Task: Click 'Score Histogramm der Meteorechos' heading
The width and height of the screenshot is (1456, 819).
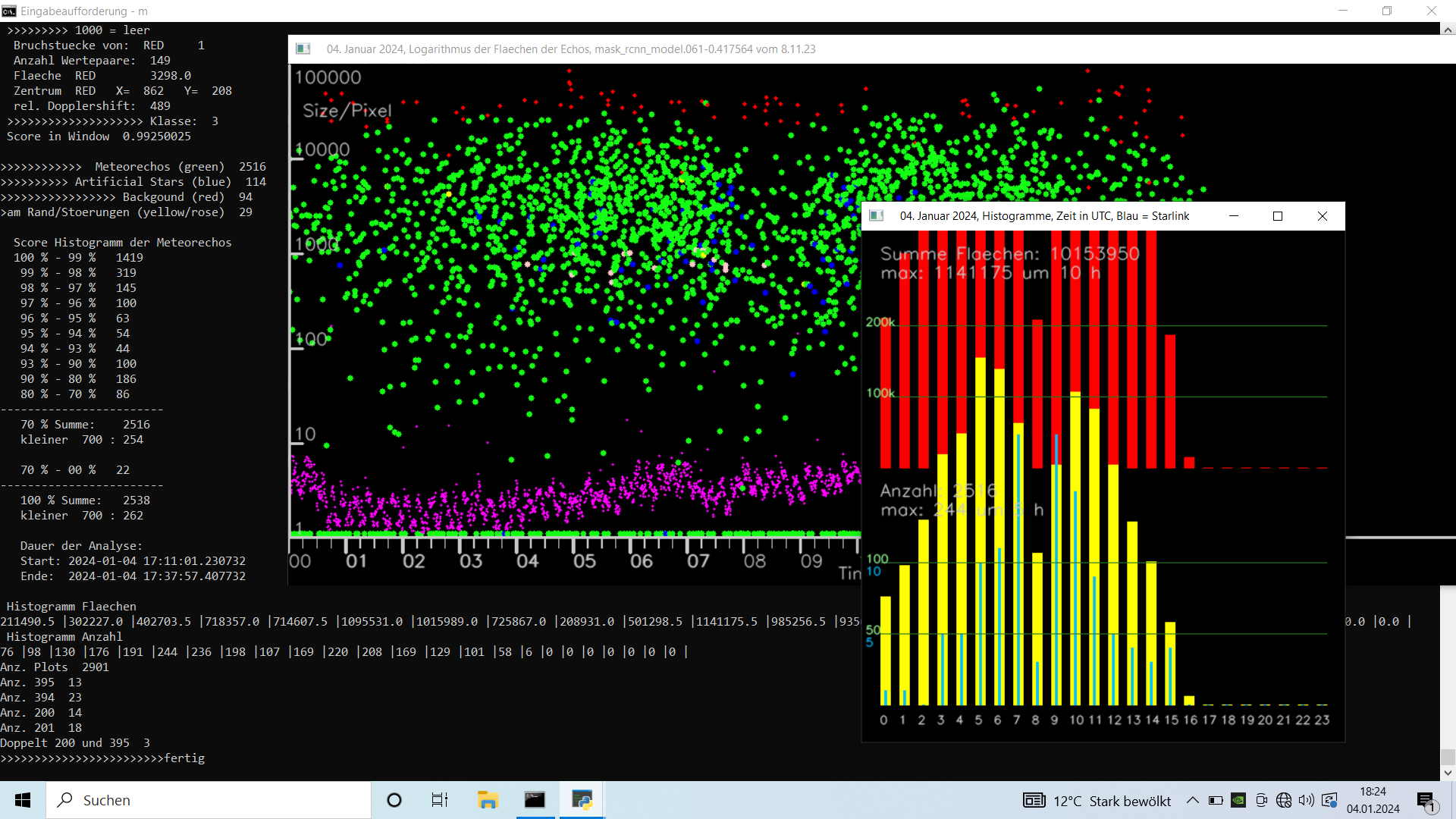Action: click(122, 243)
